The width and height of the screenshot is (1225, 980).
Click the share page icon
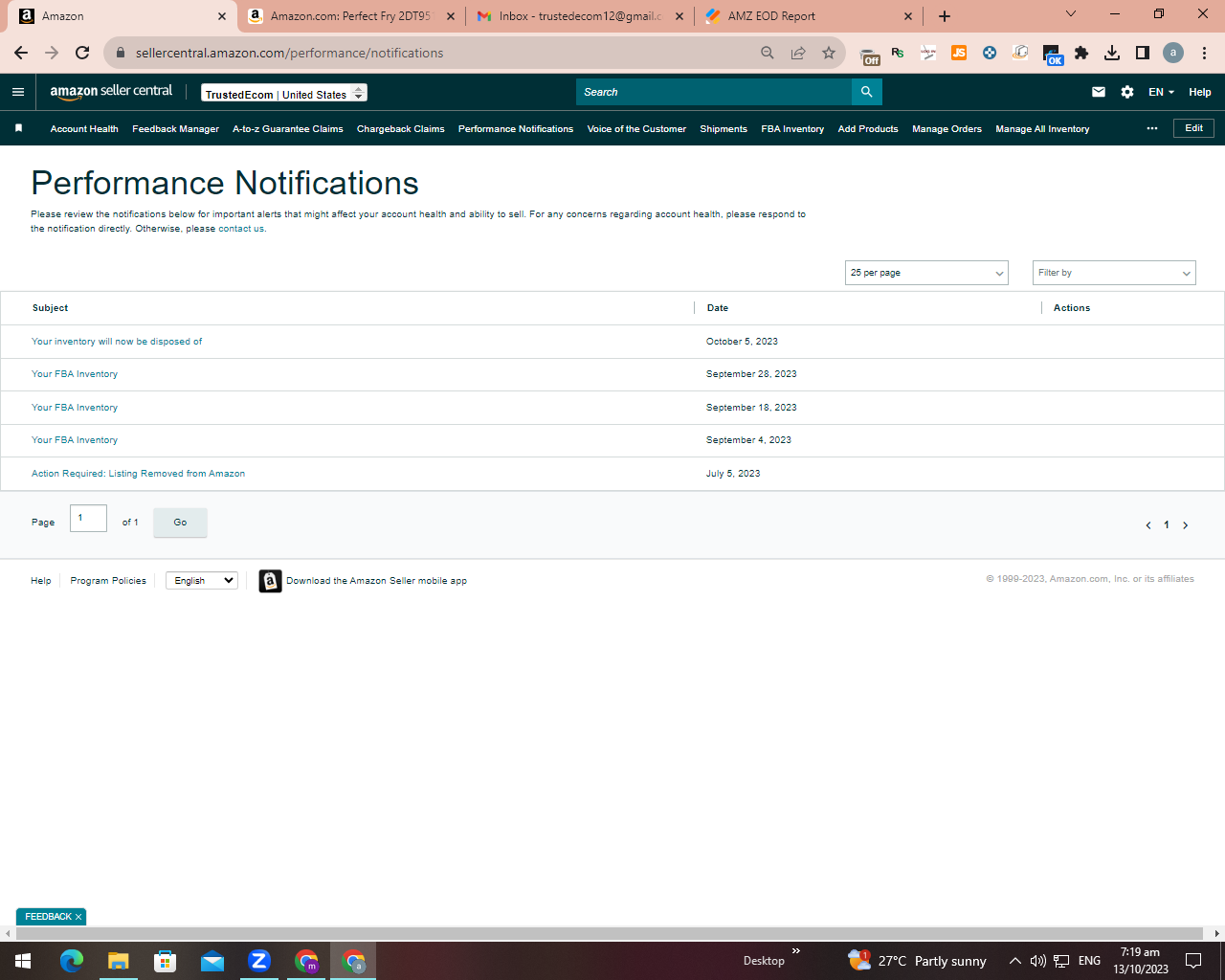click(x=798, y=53)
